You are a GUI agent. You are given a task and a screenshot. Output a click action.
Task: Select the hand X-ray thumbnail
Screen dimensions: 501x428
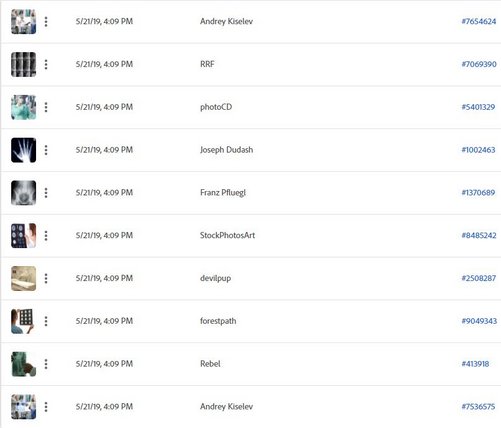point(23,150)
